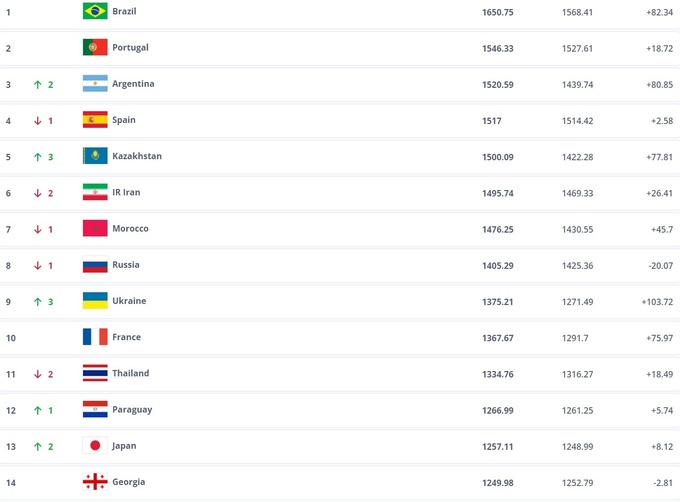Click the green up arrow beside Argentina
The width and height of the screenshot is (680, 502).
(37, 84)
